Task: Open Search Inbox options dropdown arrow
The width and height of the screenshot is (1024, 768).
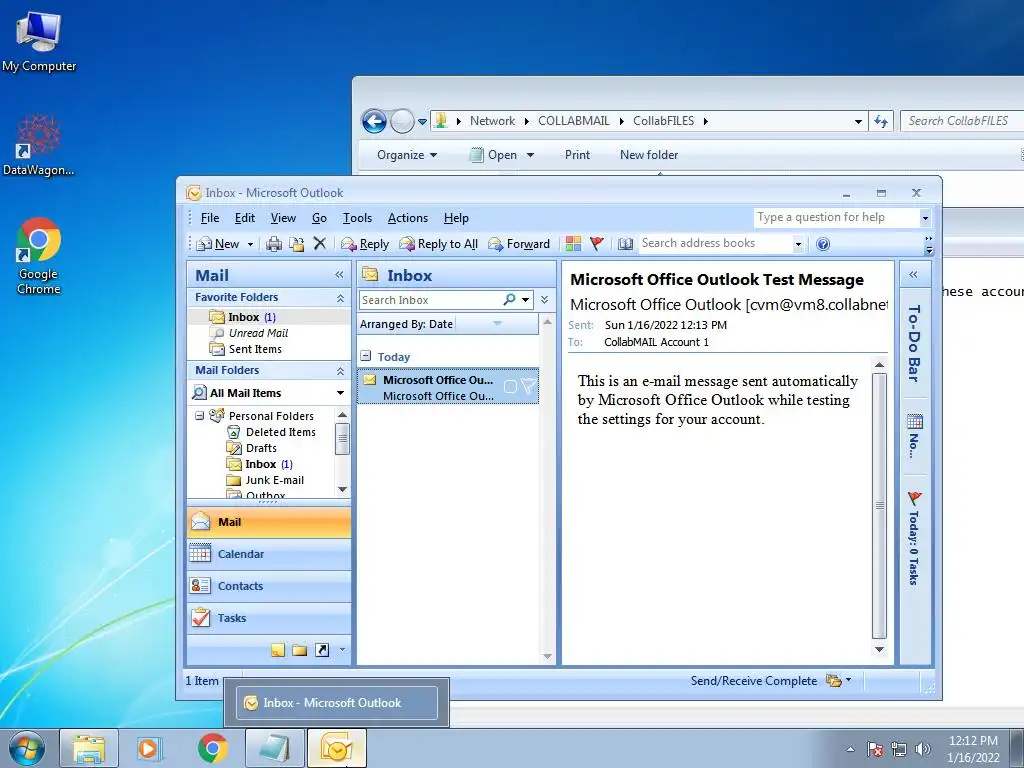Action: point(525,299)
